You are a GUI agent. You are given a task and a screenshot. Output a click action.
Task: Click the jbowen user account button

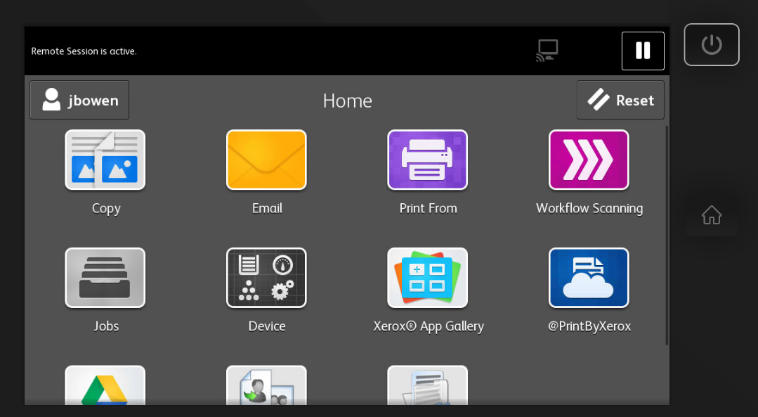(x=79, y=100)
